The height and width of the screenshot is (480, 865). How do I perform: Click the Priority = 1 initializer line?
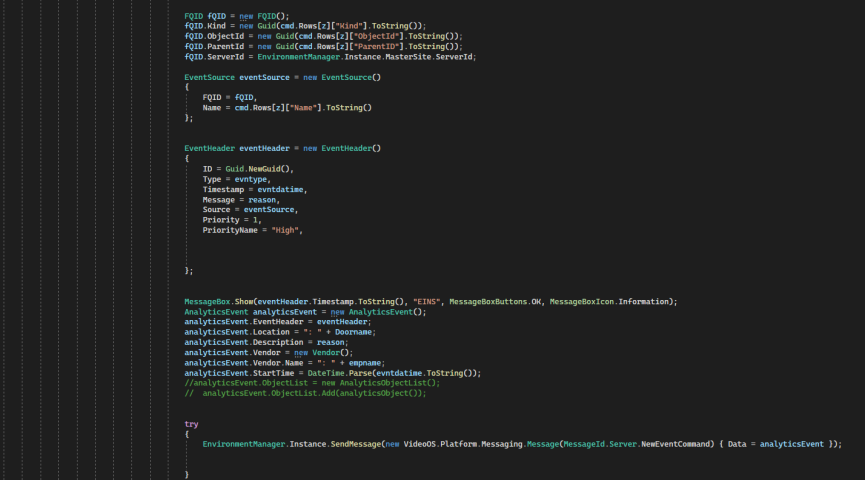(231, 220)
